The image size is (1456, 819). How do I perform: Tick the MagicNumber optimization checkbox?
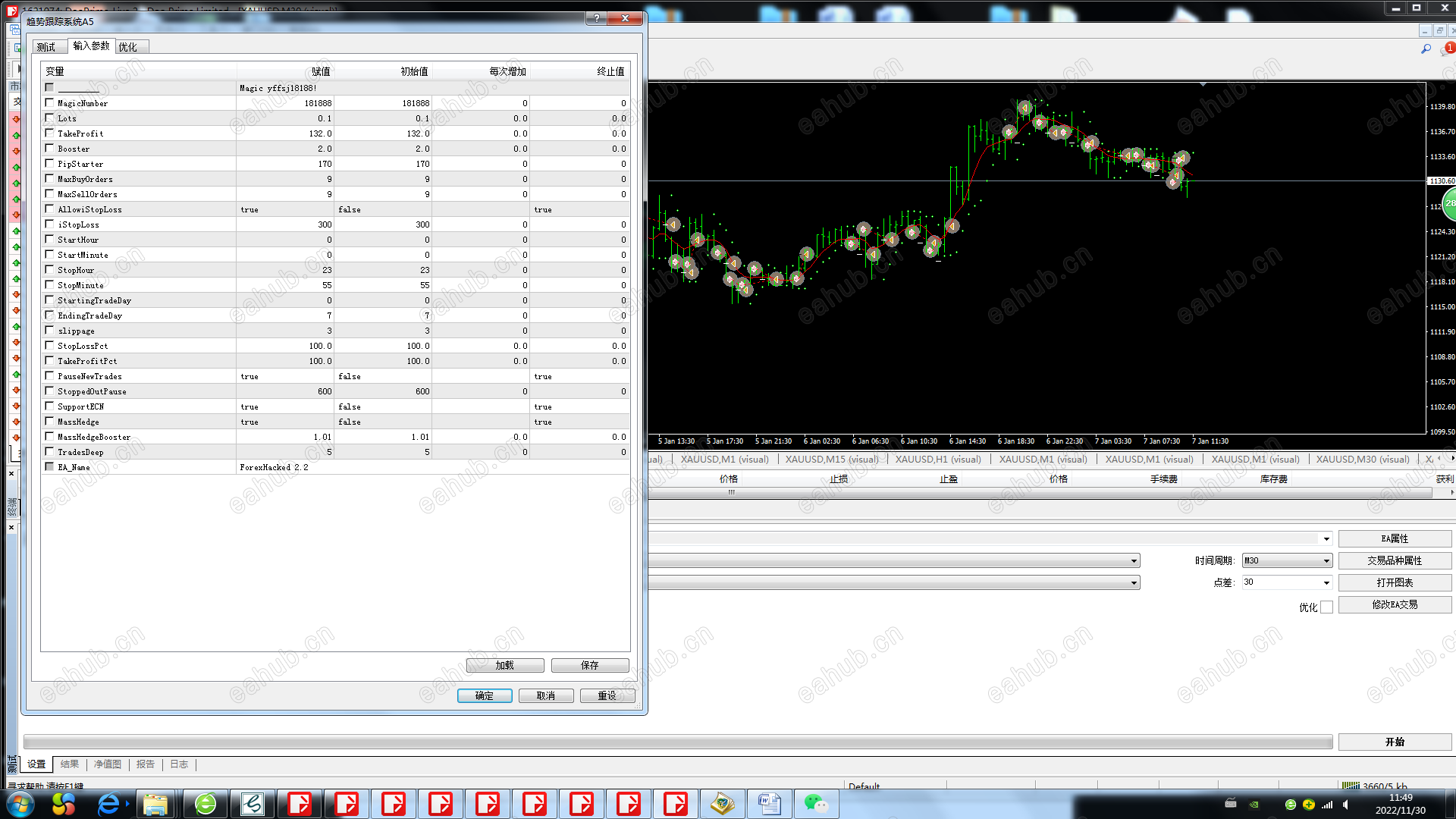point(49,103)
